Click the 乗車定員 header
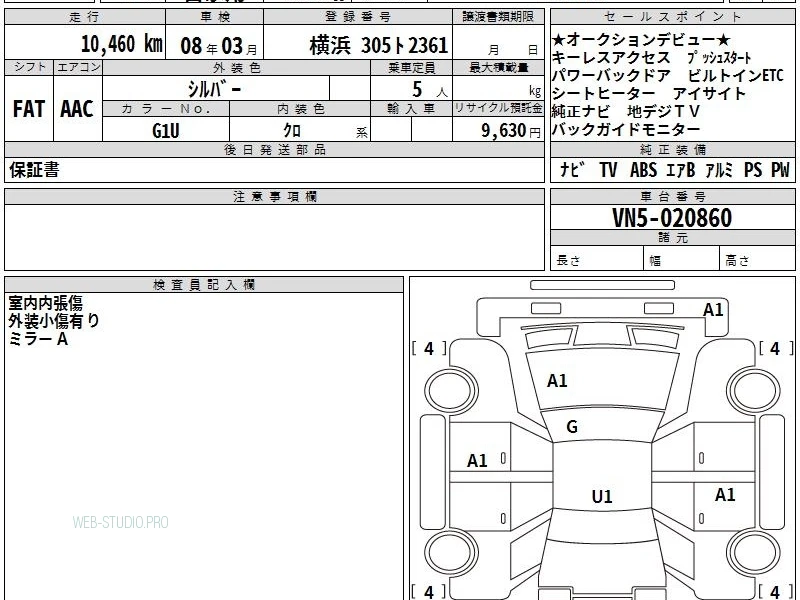Viewport: 800px width, 600px height. [x=411, y=68]
